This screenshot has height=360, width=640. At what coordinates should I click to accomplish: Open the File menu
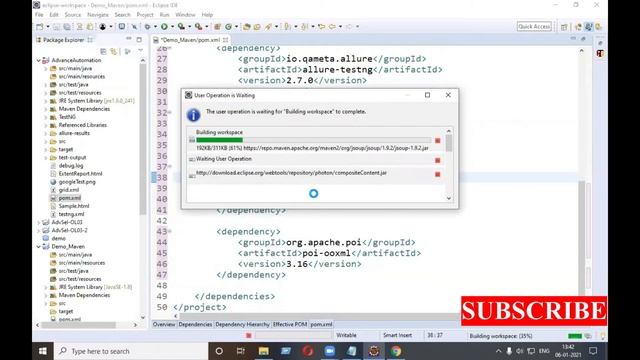(x=39, y=15)
